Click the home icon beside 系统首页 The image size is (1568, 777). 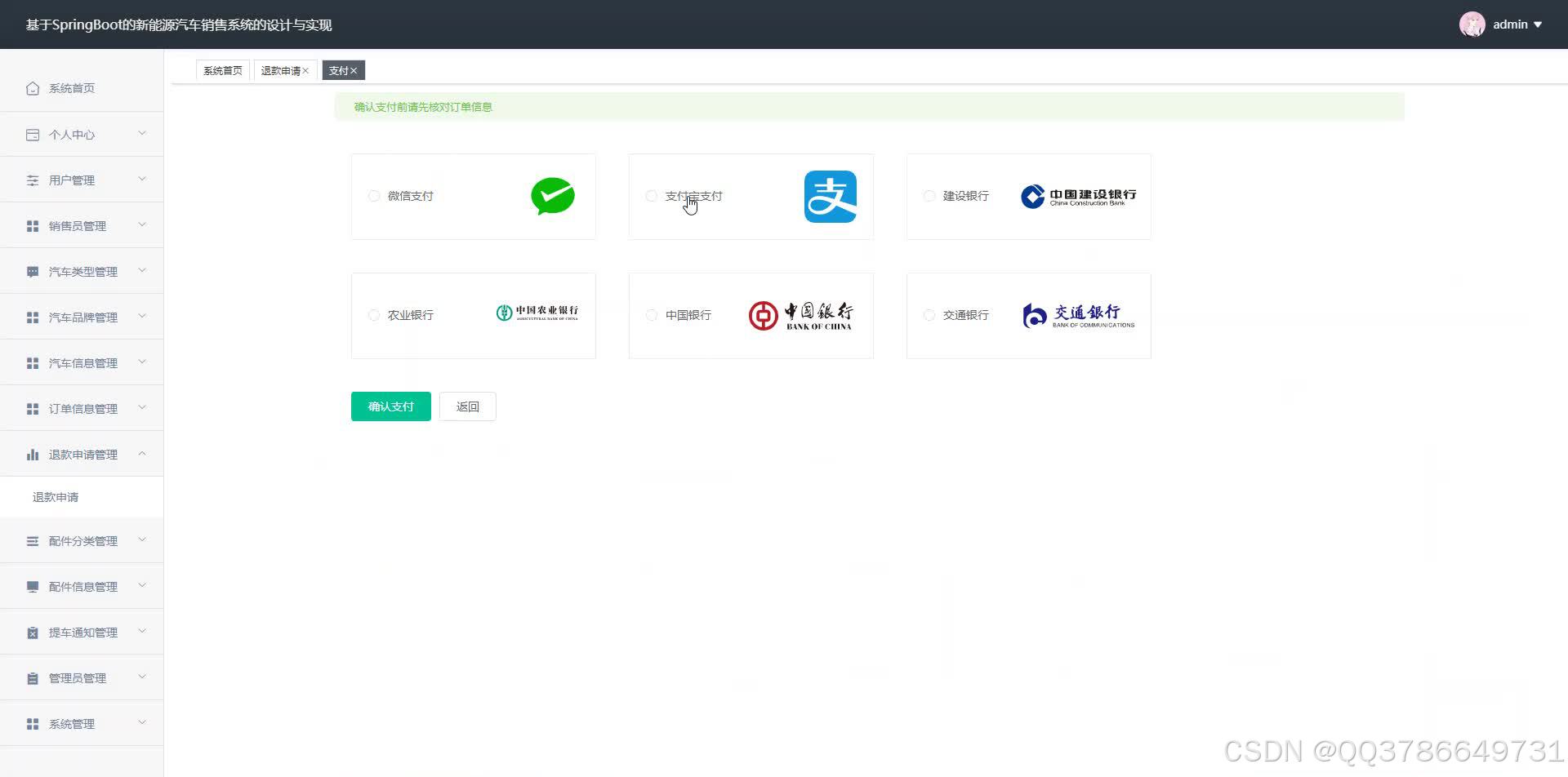[33, 88]
